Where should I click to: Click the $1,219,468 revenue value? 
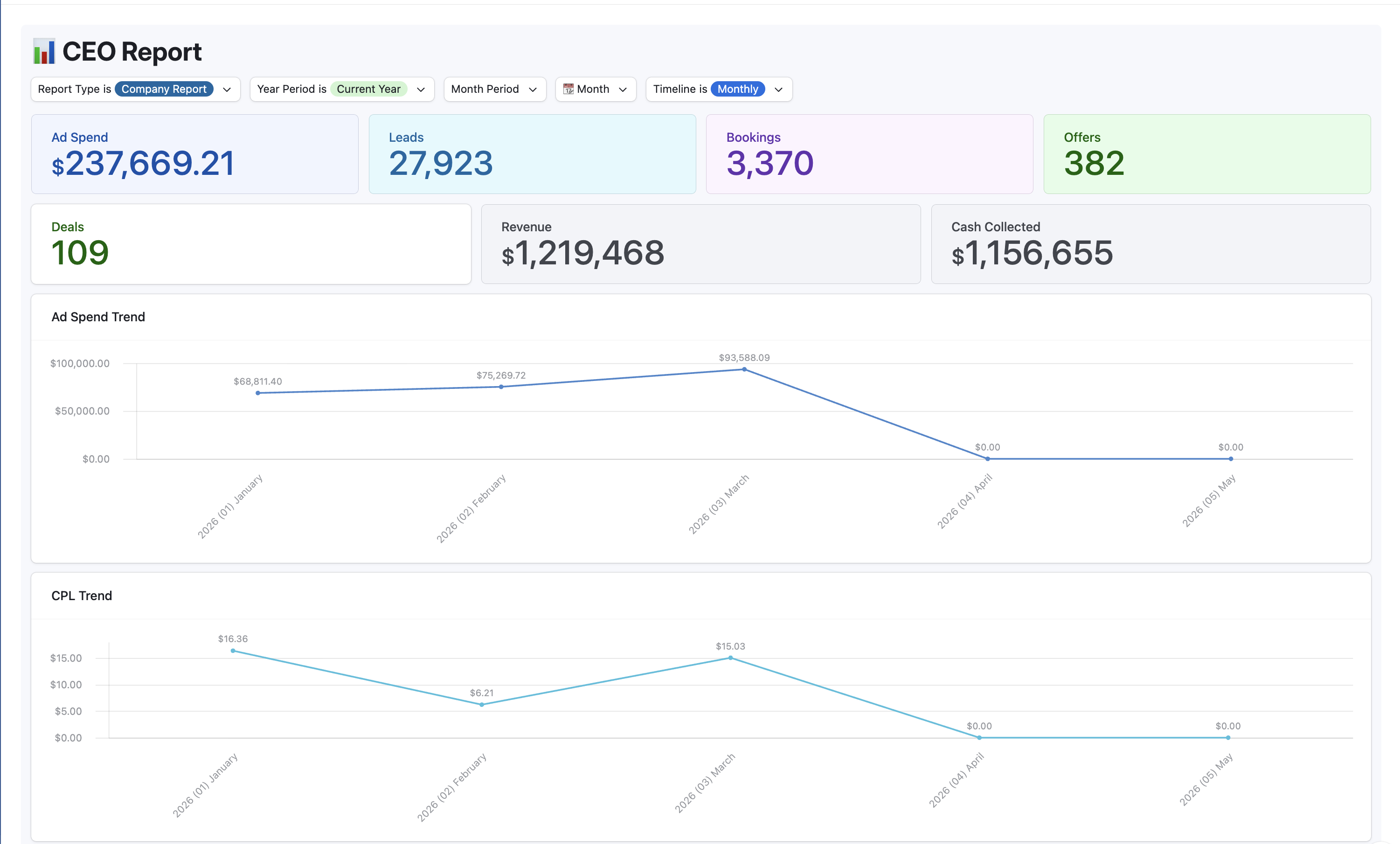(x=583, y=253)
